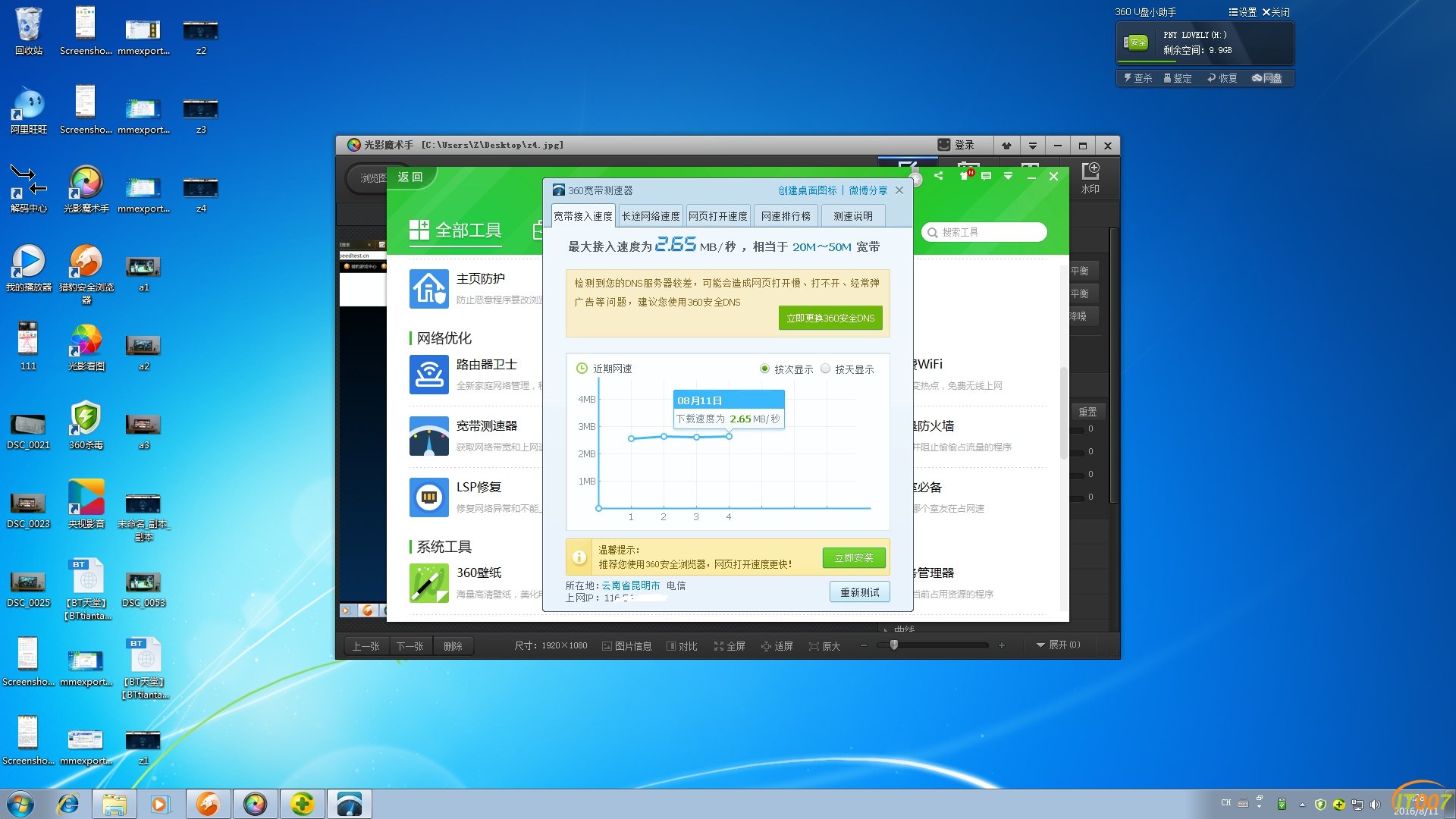Open Windows Explorer folder on taskbar
Screen dimensions: 1456x819
114,804
